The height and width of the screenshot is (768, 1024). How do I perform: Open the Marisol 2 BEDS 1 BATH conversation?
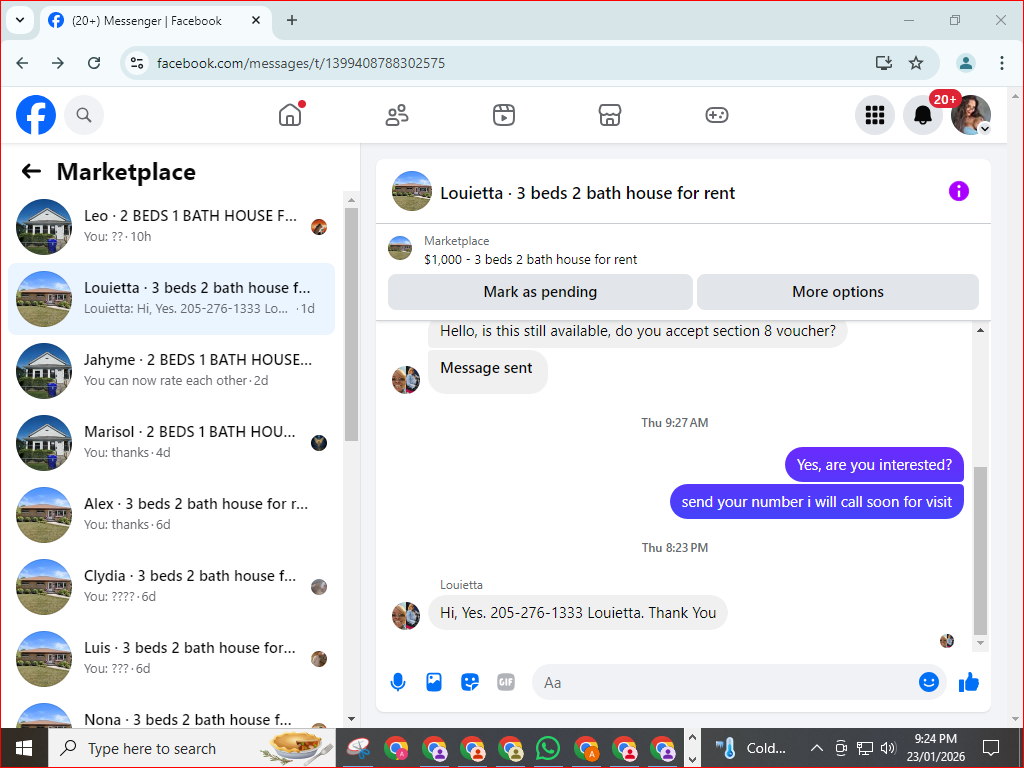coord(172,442)
